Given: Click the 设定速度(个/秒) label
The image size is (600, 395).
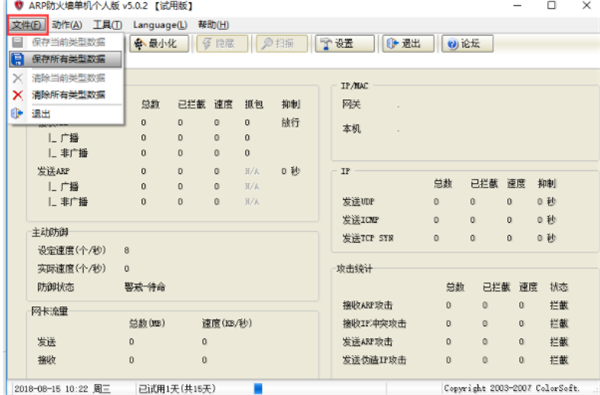Looking at the screenshot, I should 72,250.
